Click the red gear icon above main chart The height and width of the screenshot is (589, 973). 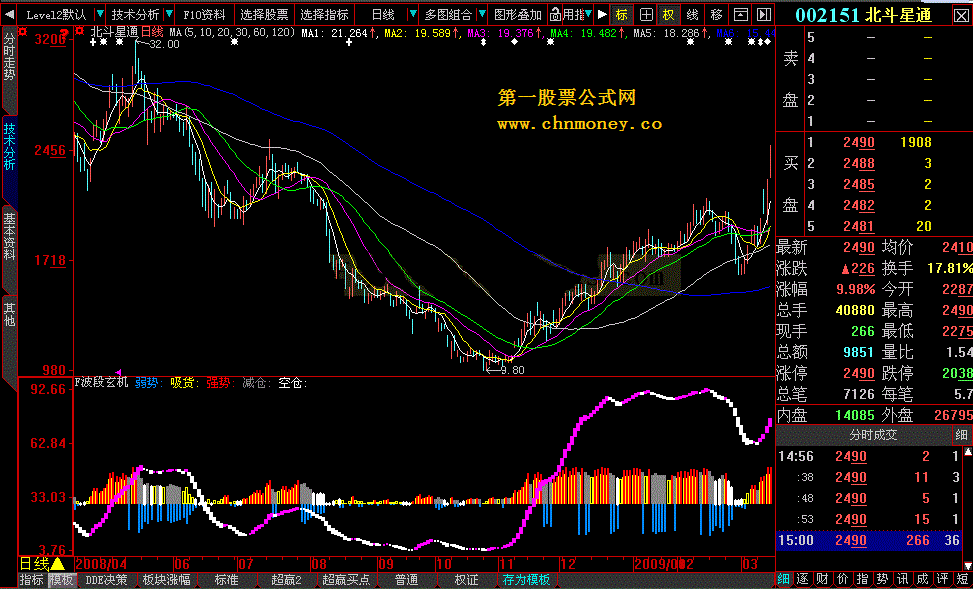click(23, 30)
